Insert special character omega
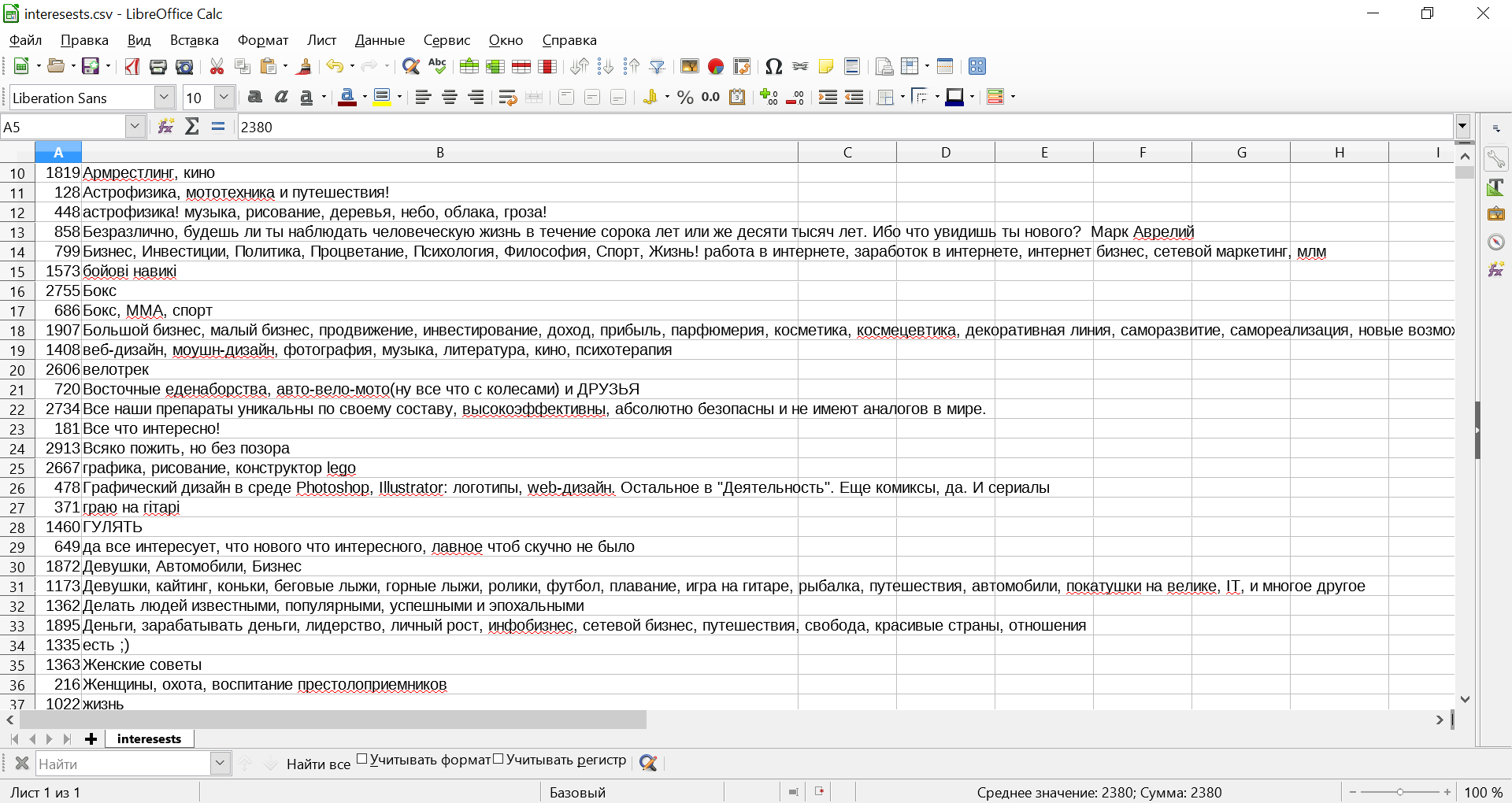The width and height of the screenshot is (1512, 803). tap(774, 66)
